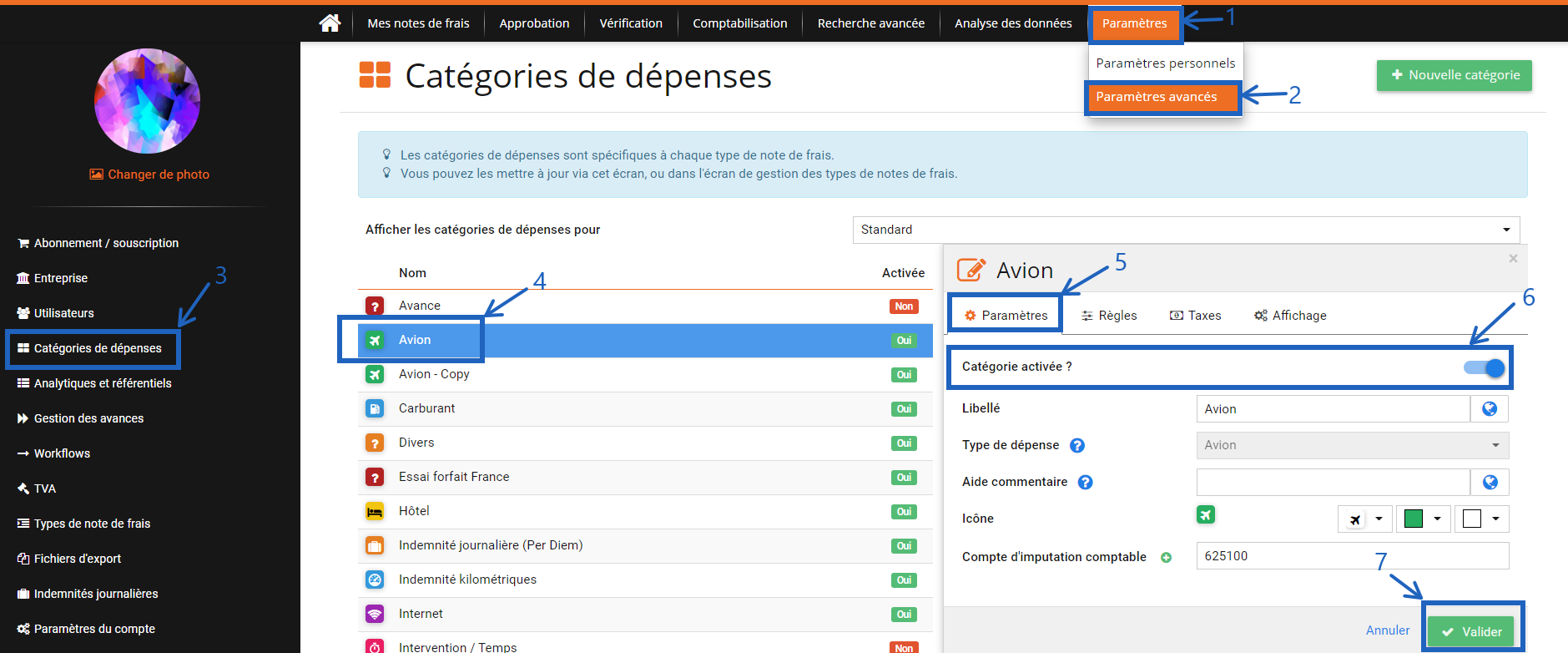Click the Essai forfait France icon

[375, 477]
